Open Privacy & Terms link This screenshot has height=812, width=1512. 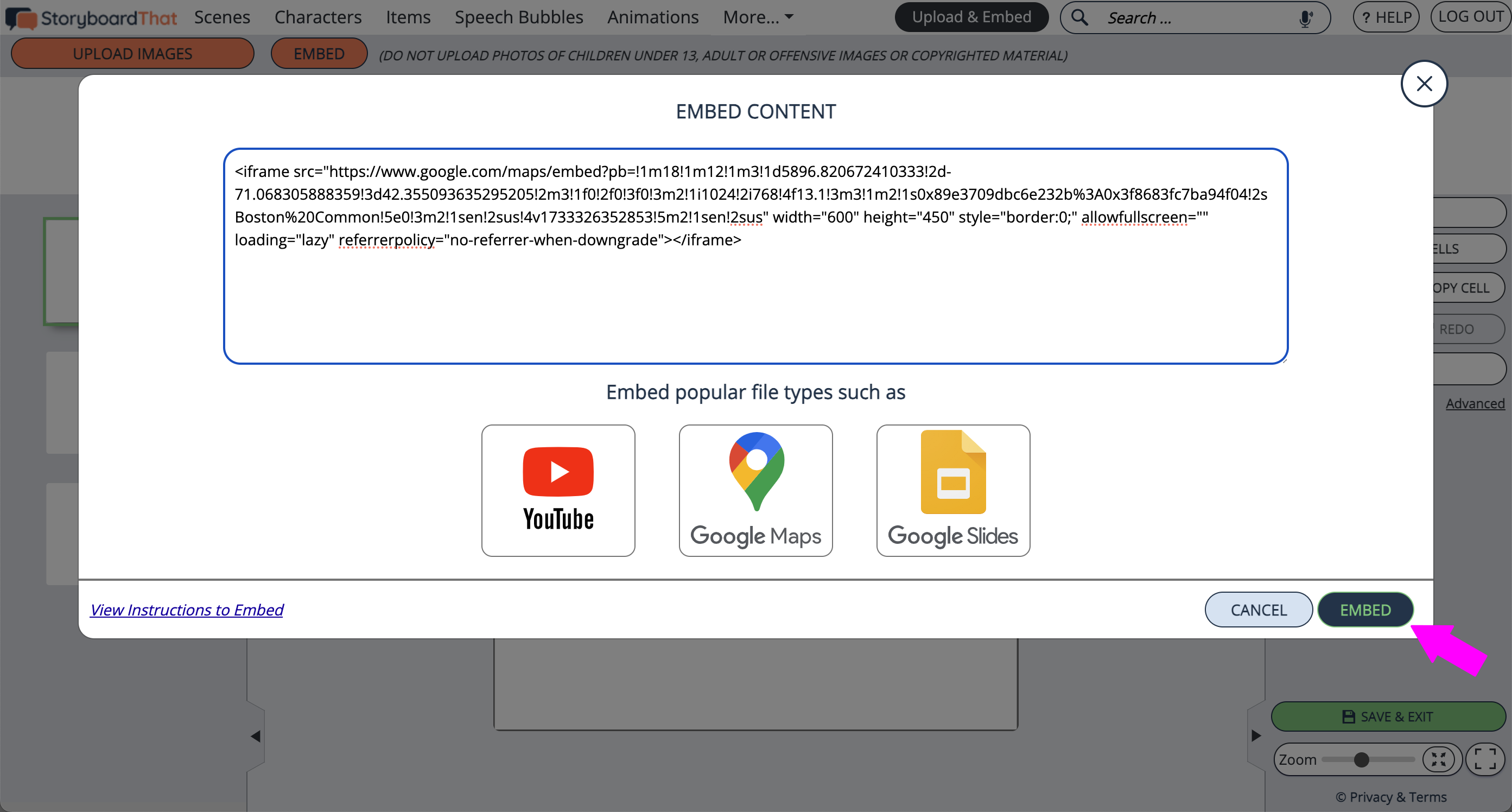click(1391, 797)
